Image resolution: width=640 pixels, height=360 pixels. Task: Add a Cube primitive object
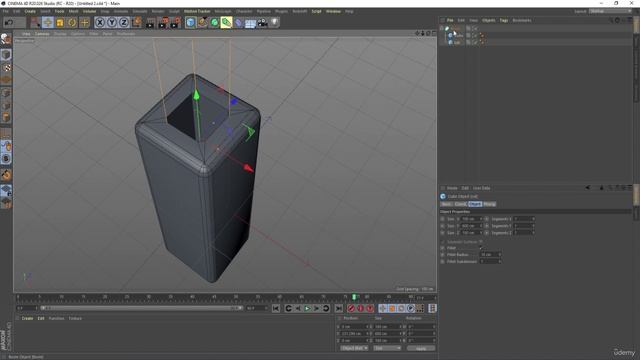190,22
